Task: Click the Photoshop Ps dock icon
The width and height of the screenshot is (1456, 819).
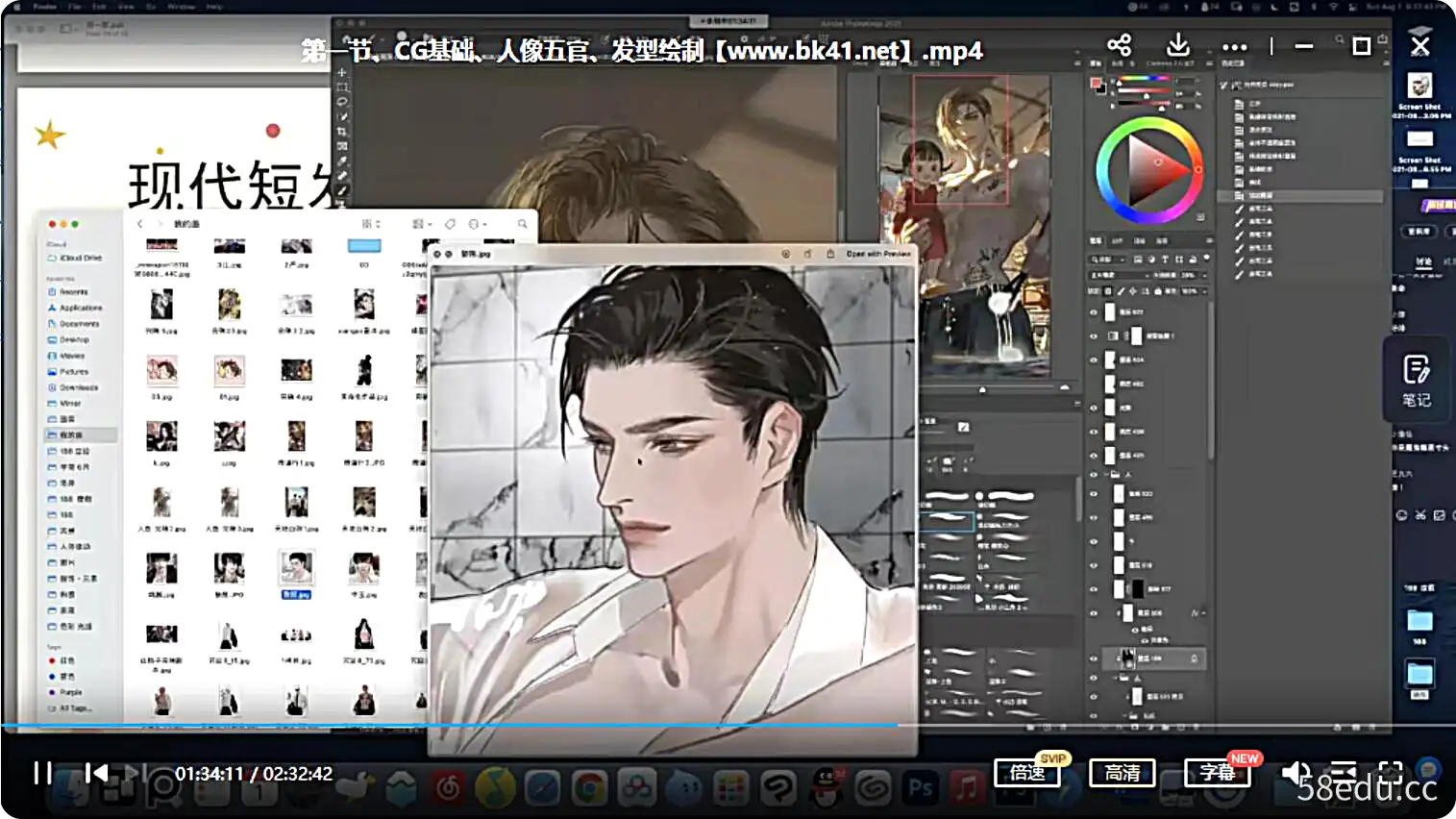Action: 920,788
